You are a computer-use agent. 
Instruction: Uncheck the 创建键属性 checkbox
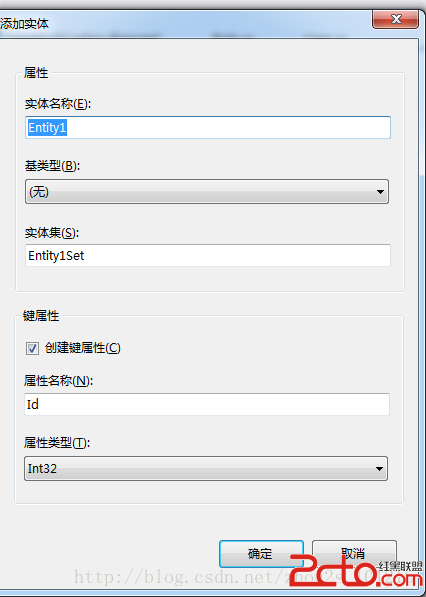(x=32, y=348)
